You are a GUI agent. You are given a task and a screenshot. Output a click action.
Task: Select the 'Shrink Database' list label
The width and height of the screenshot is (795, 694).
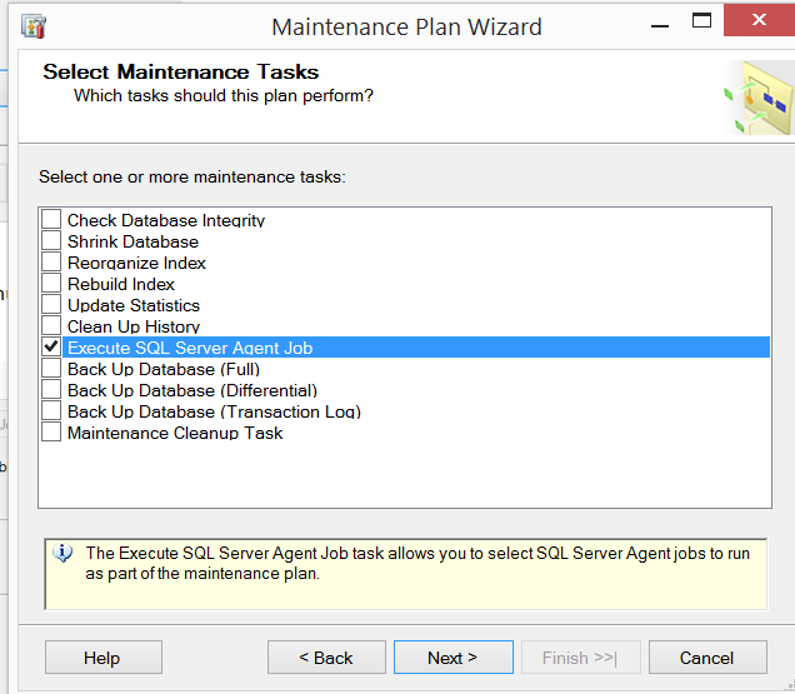coord(133,242)
